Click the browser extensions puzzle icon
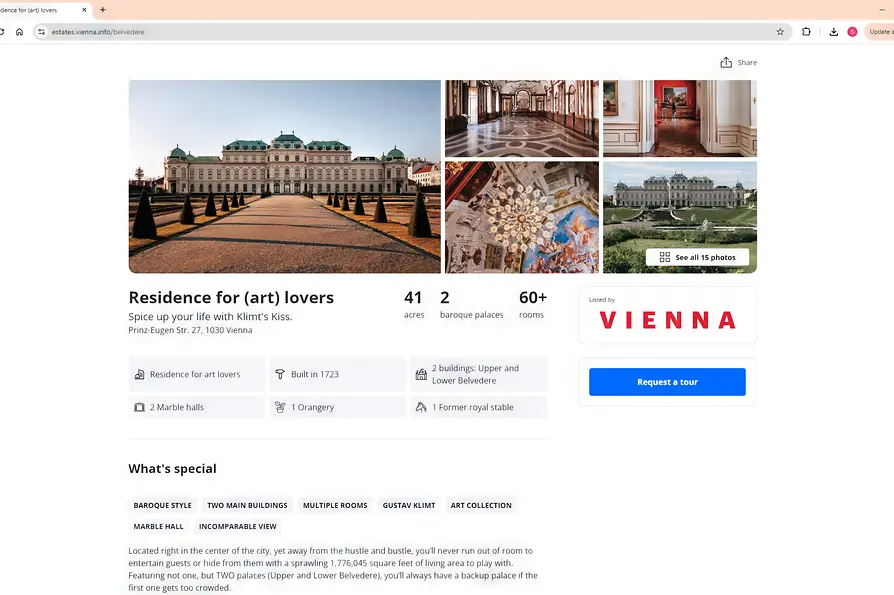The height and width of the screenshot is (595, 894). click(806, 31)
